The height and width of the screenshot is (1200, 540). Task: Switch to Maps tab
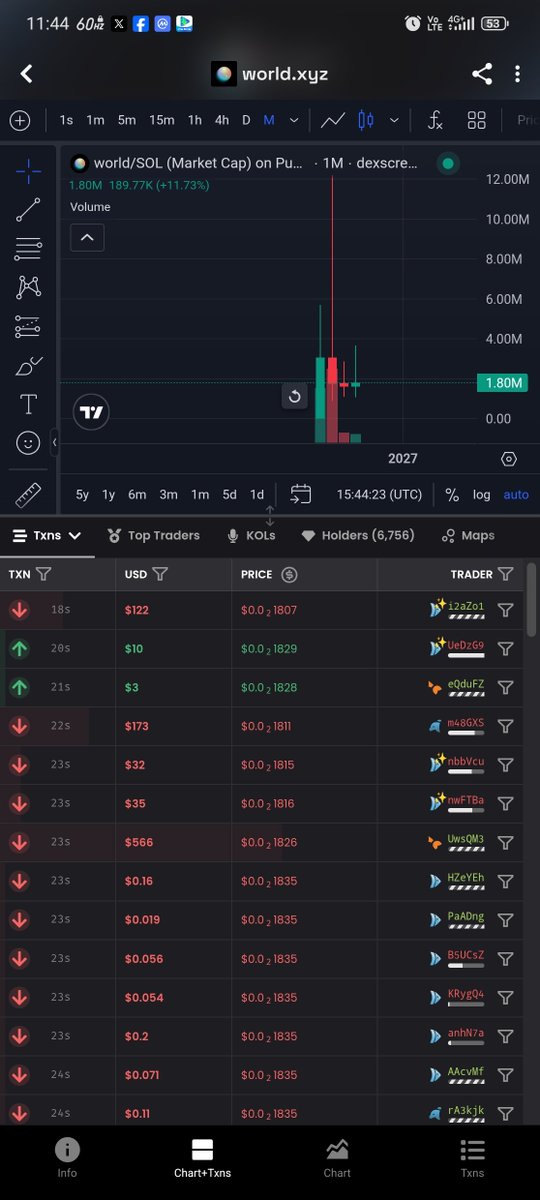point(467,536)
